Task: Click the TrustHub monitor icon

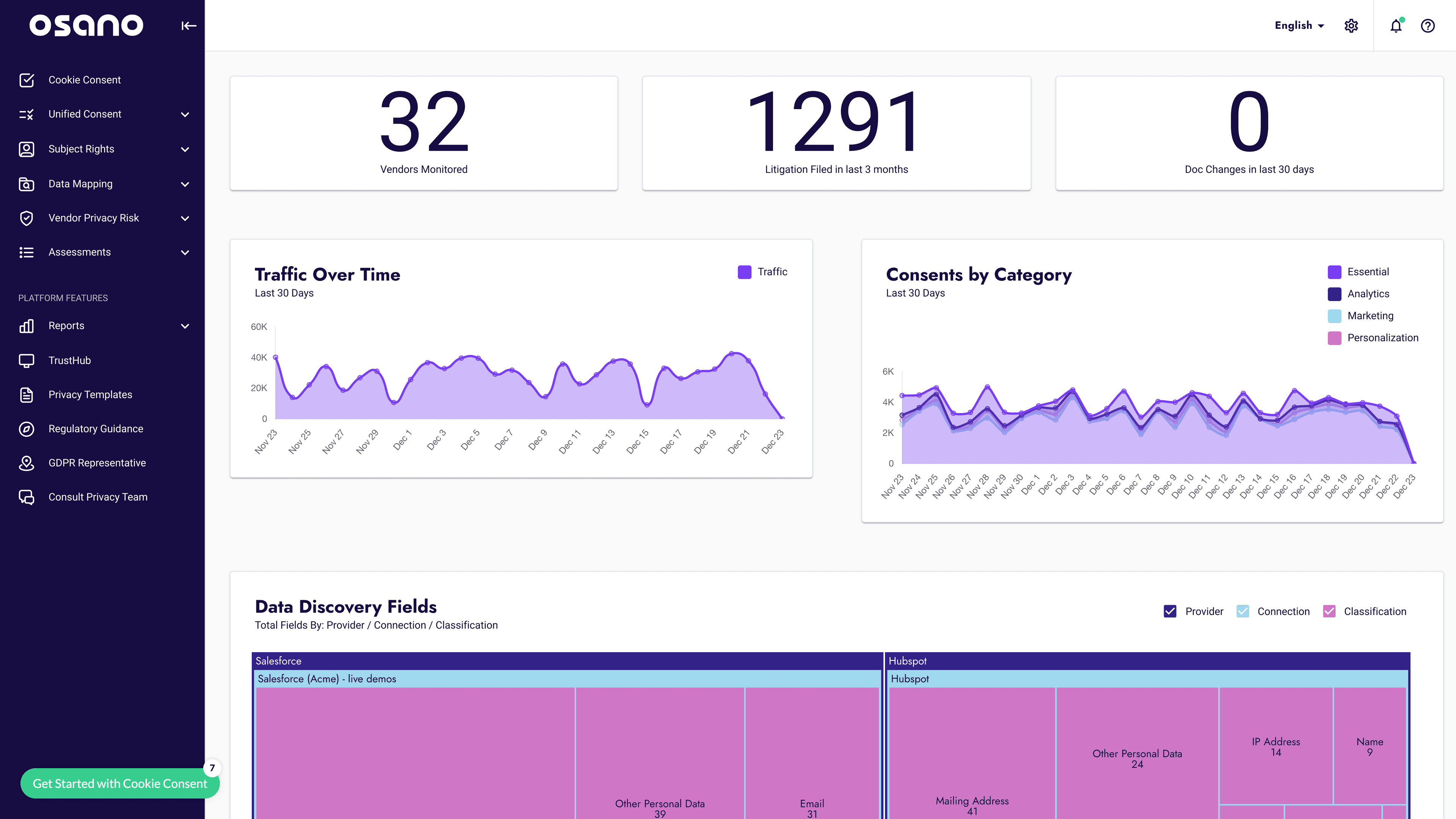Action: point(27,361)
